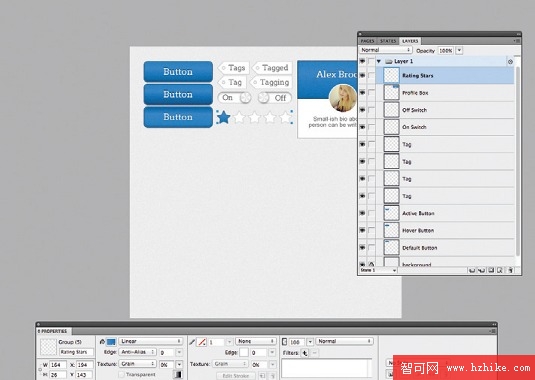The height and width of the screenshot is (380, 535).
Task: Open the Properties panel options menu icon
Action: click(493, 331)
